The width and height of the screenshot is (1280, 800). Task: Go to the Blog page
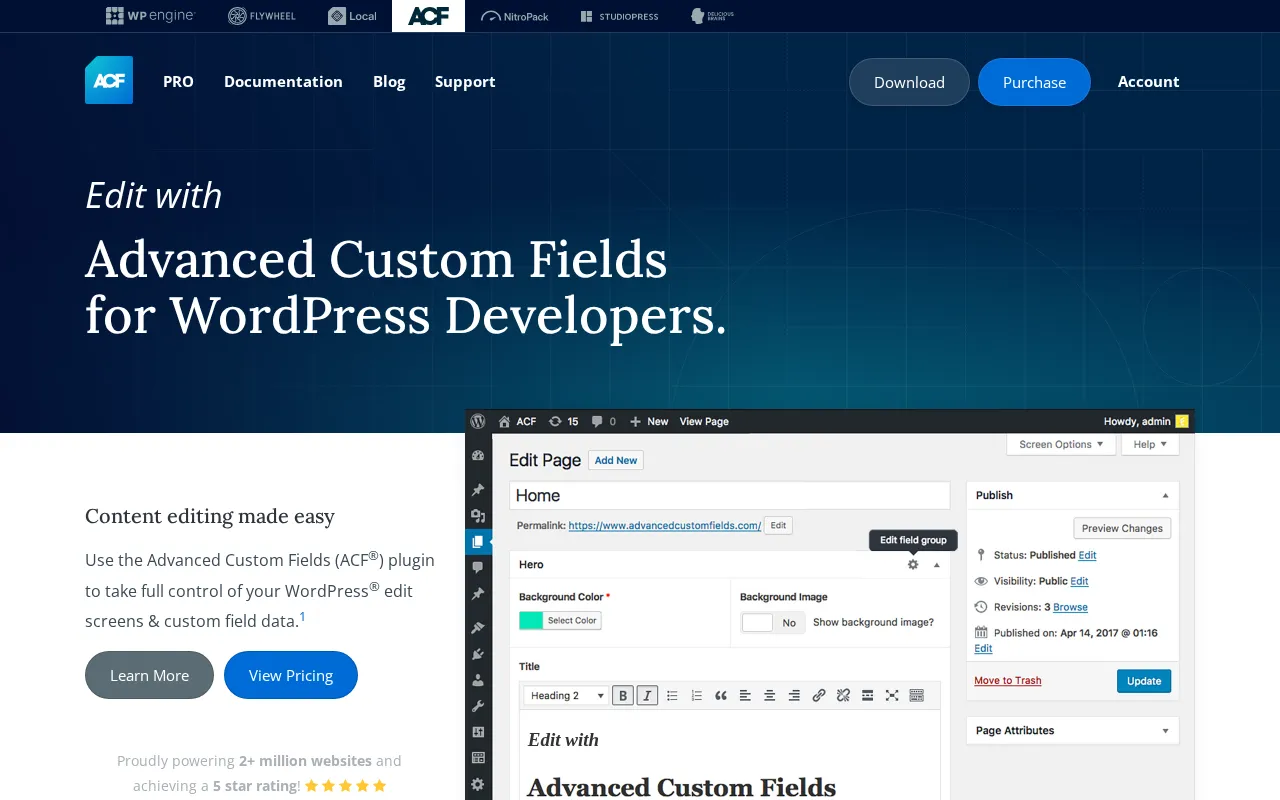coord(389,81)
